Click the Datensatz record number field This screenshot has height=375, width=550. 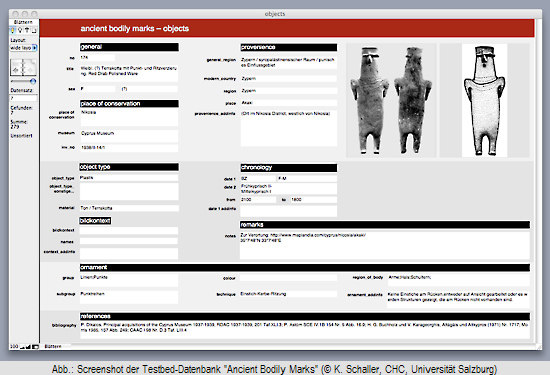(23, 98)
